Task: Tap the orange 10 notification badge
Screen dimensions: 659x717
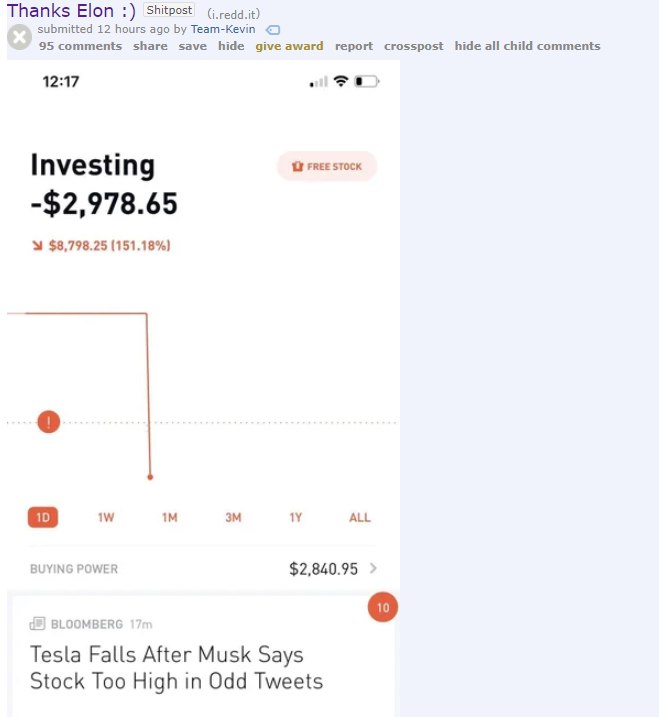Action: coord(383,607)
